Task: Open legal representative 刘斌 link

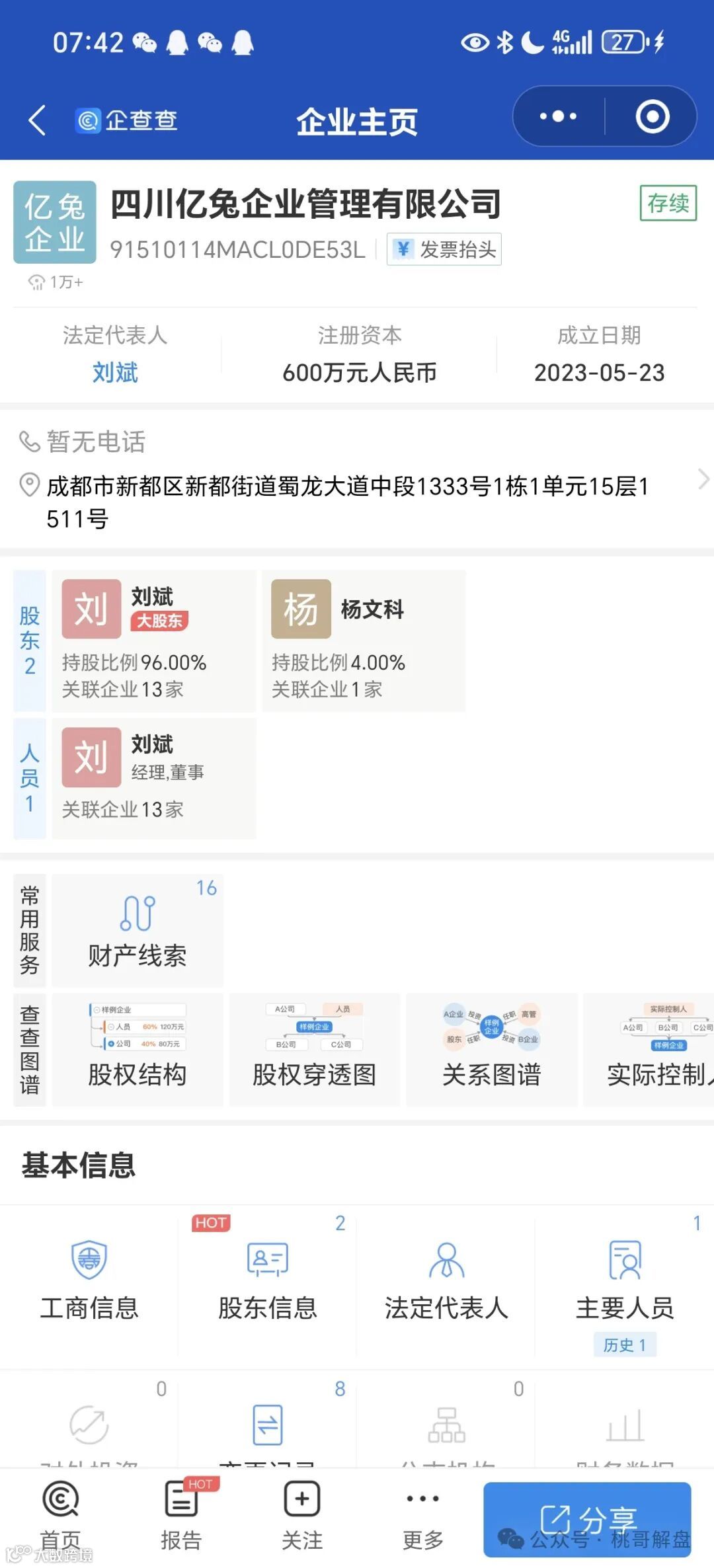Action: click(x=115, y=372)
